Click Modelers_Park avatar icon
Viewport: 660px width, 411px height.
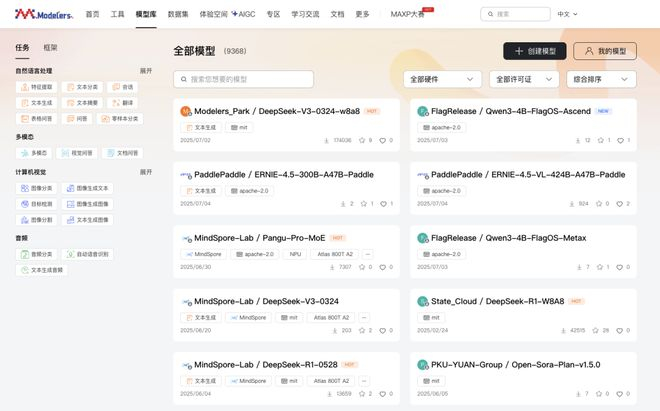(x=186, y=111)
